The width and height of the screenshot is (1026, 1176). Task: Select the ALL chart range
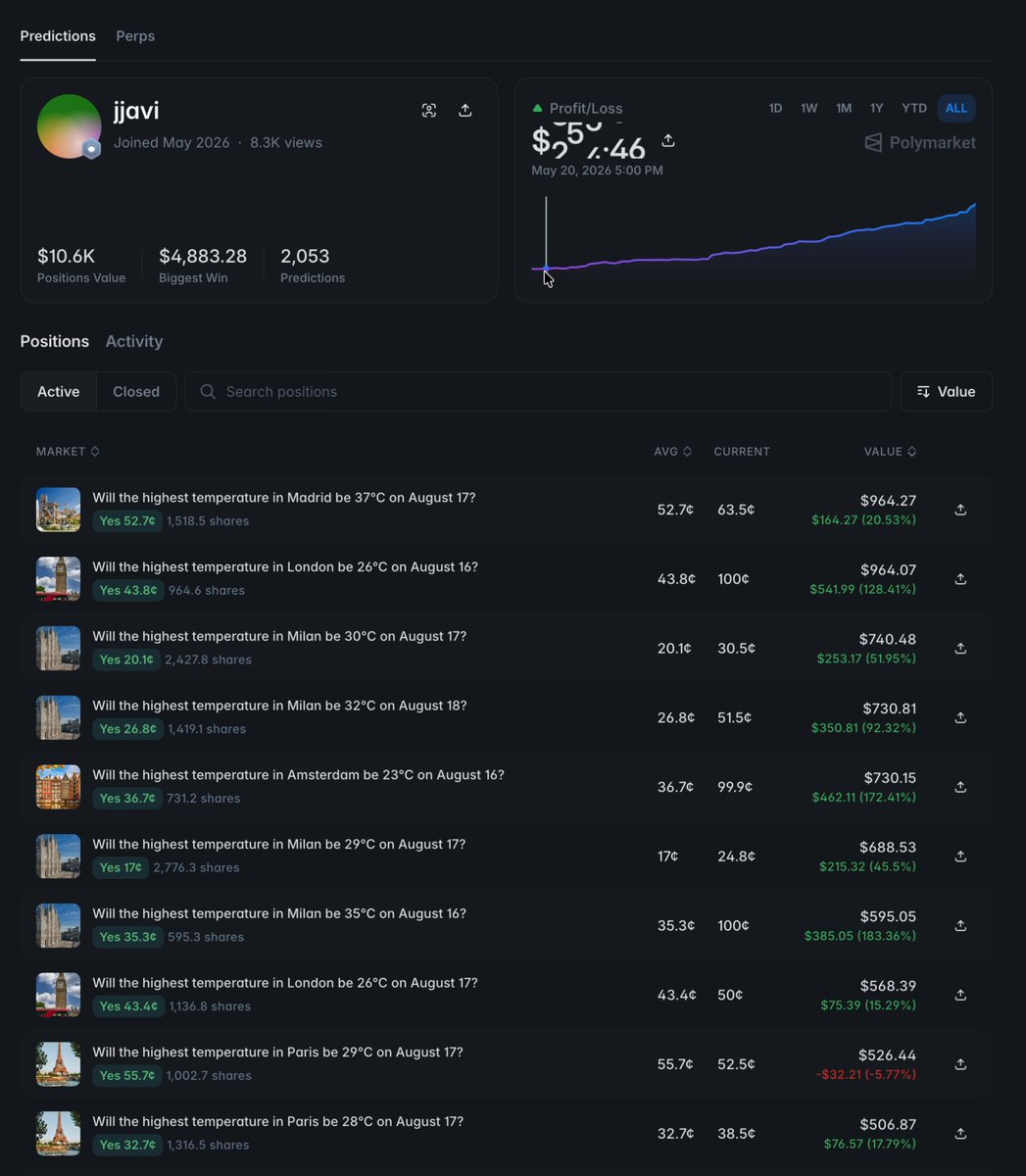(956, 108)
